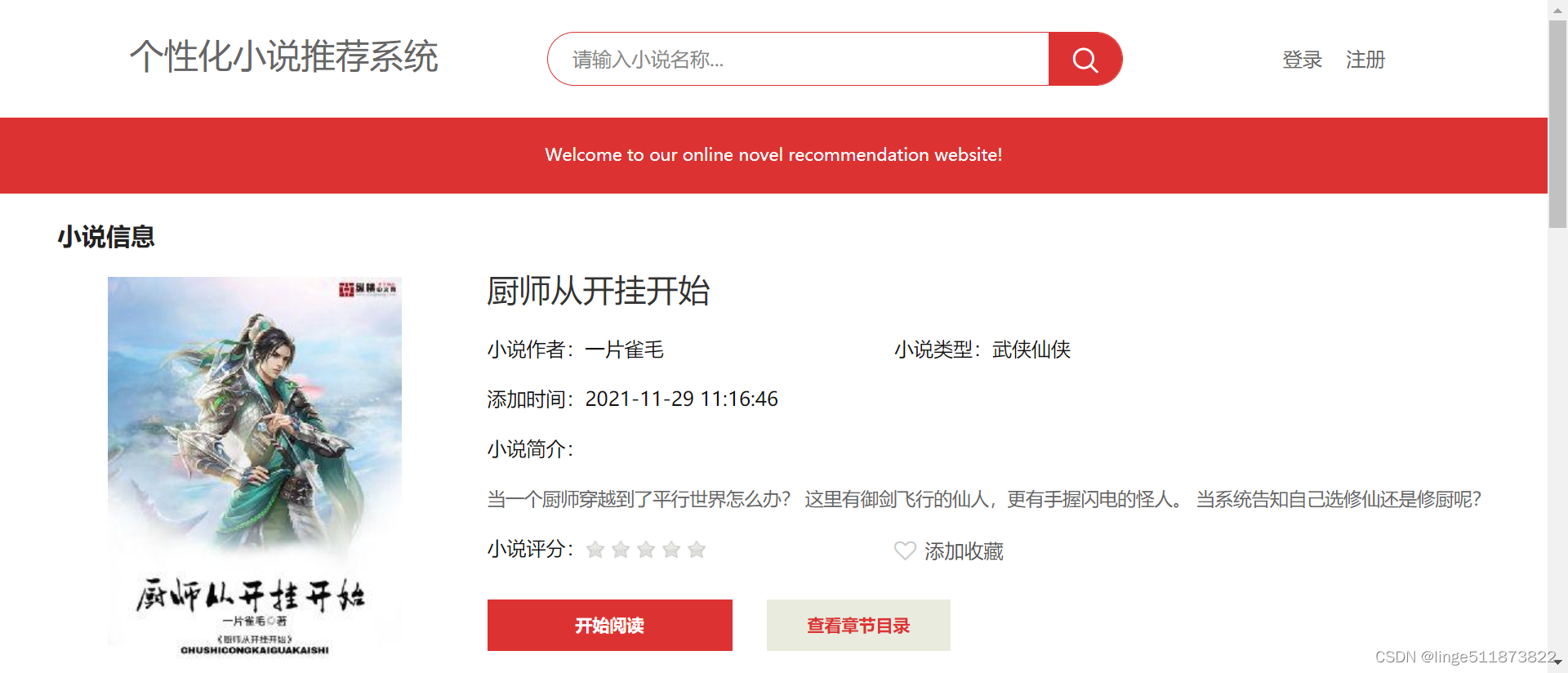Click the red welcome banner

[x=773, y=155]
